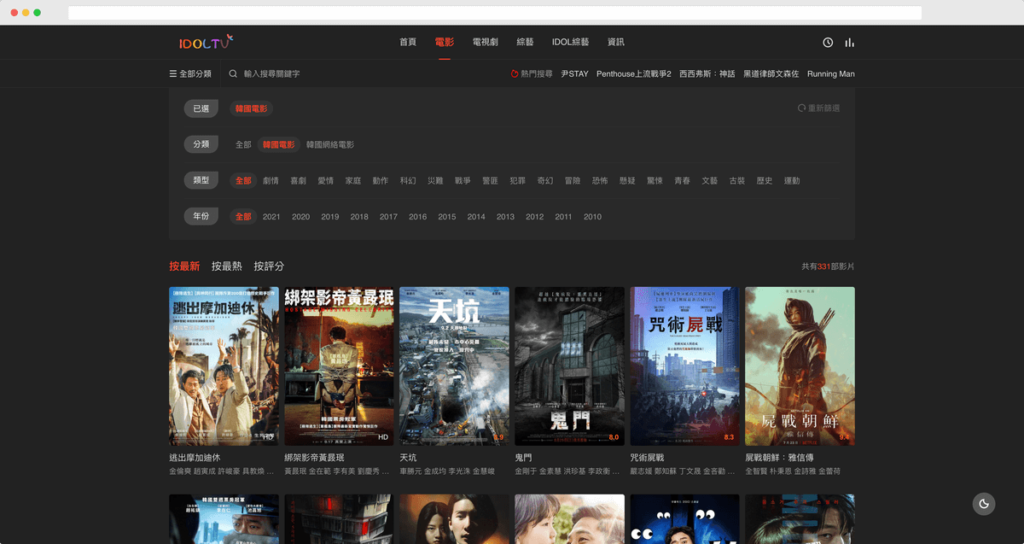Toggle dark mode moon button

(x=984, y=504)
